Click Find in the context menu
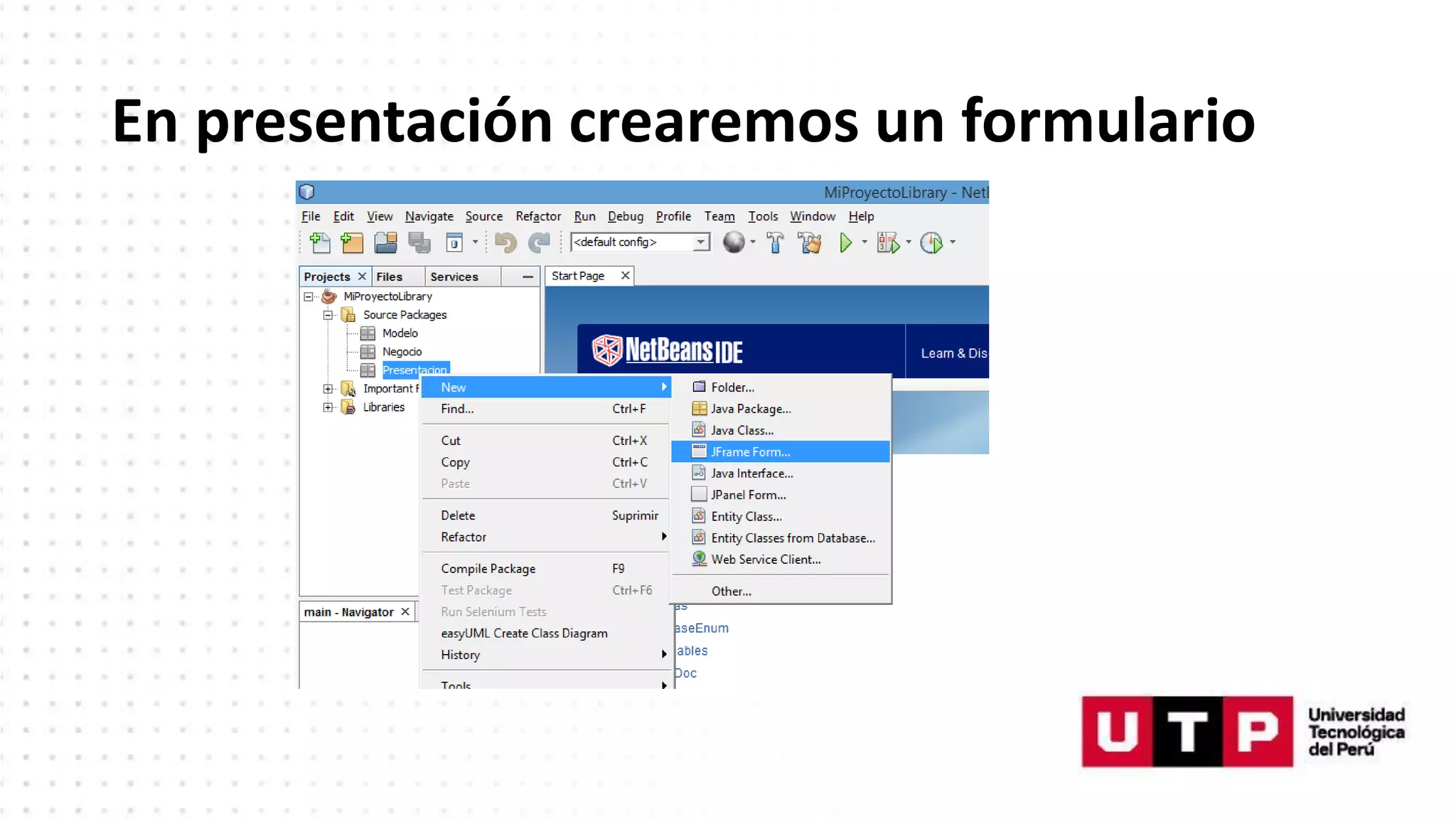The image size is (1456, 819). [545, 409]
